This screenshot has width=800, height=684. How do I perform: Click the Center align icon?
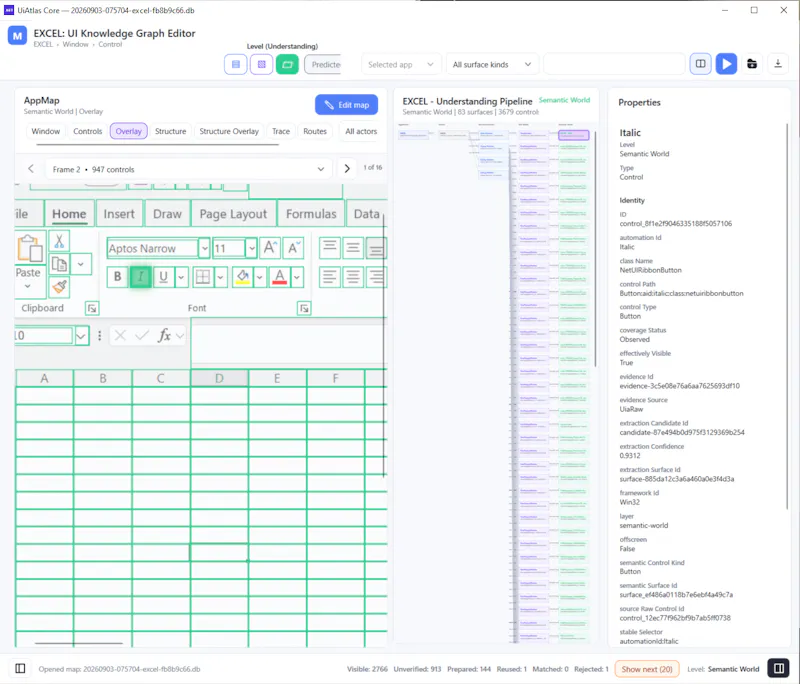click(x=353, y=277)
